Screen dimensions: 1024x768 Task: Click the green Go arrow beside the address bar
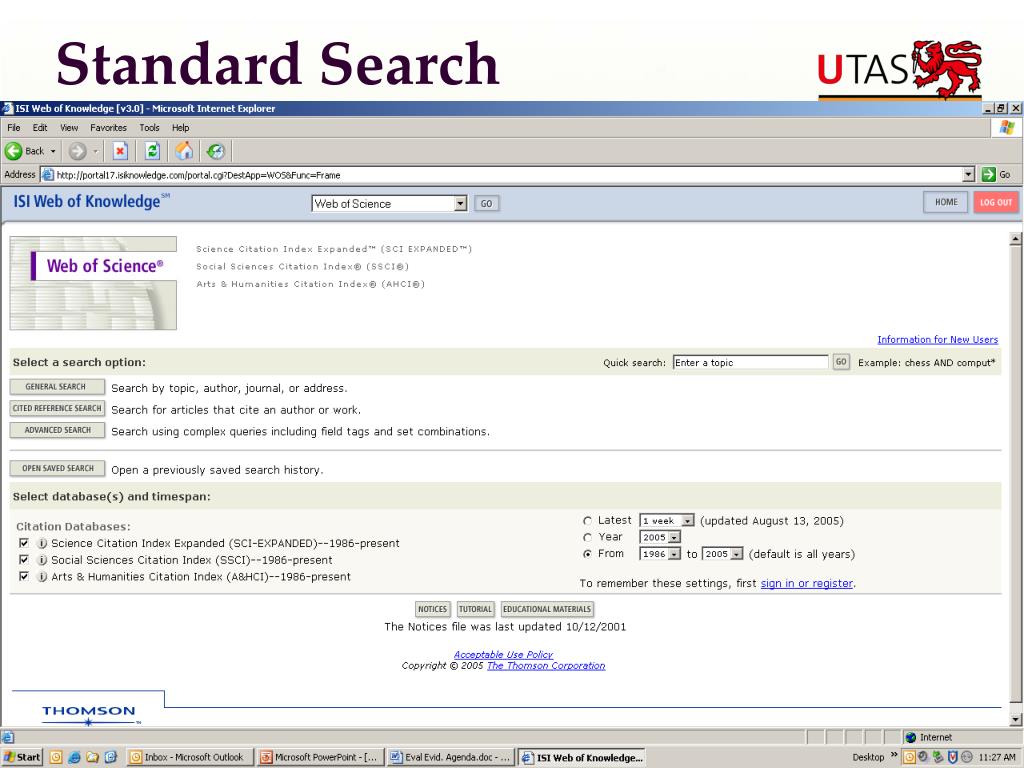click(988, 174)
